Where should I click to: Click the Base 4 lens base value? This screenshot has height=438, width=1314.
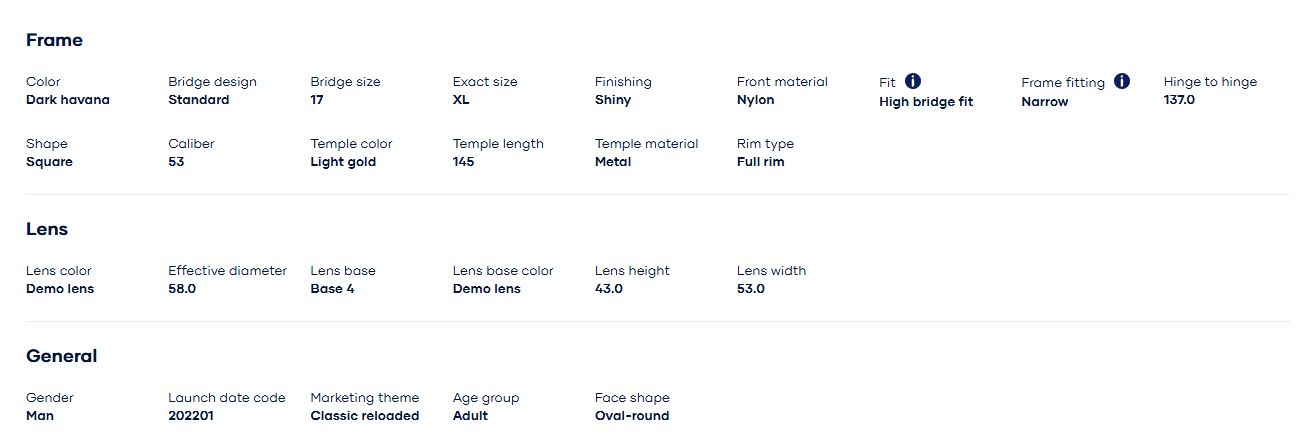pos(332,289)
